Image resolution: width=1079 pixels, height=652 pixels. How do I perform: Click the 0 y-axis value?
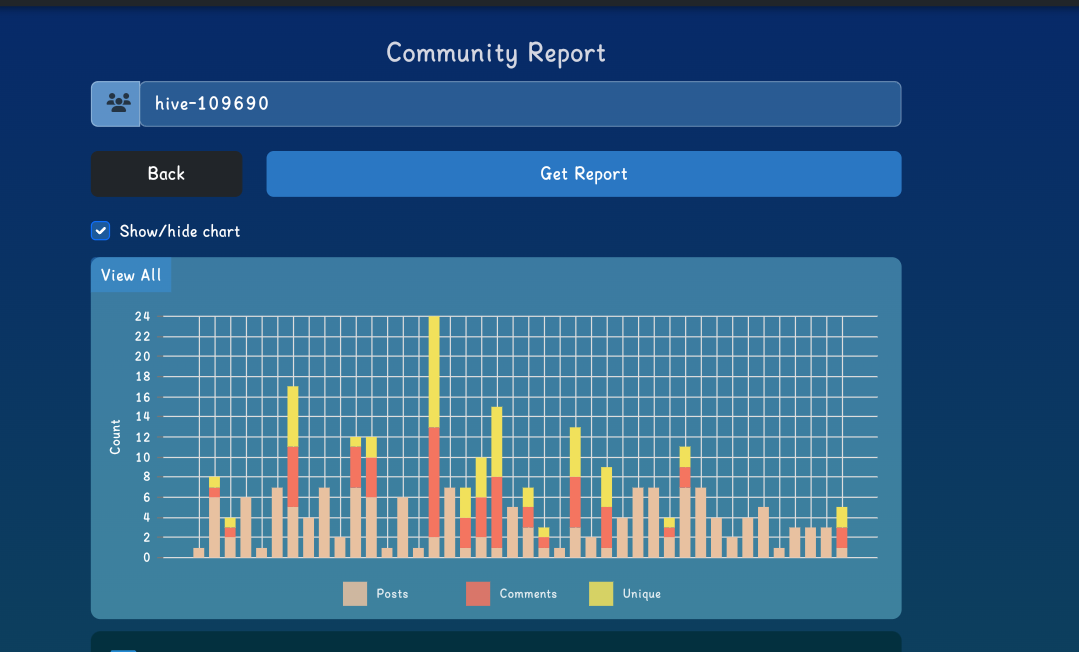tap(147, 558)
